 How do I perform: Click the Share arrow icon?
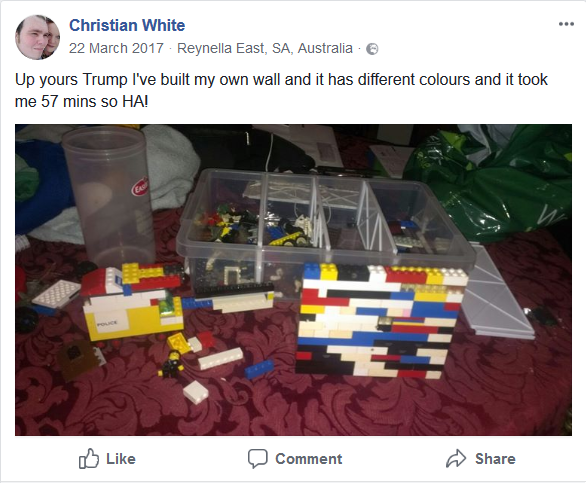456,458
